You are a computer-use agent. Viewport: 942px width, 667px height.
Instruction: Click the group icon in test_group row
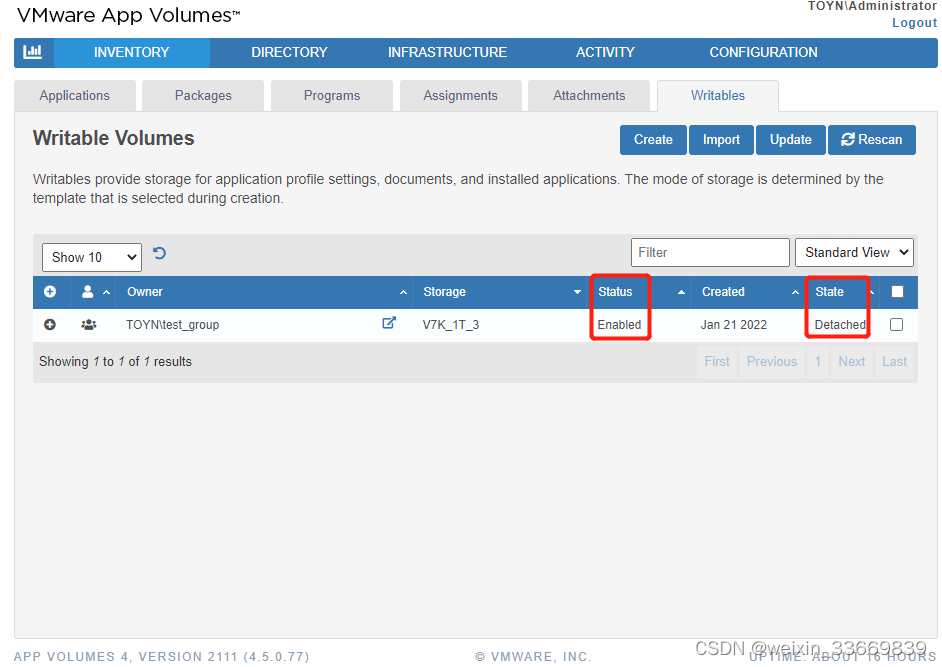[88, 324]
